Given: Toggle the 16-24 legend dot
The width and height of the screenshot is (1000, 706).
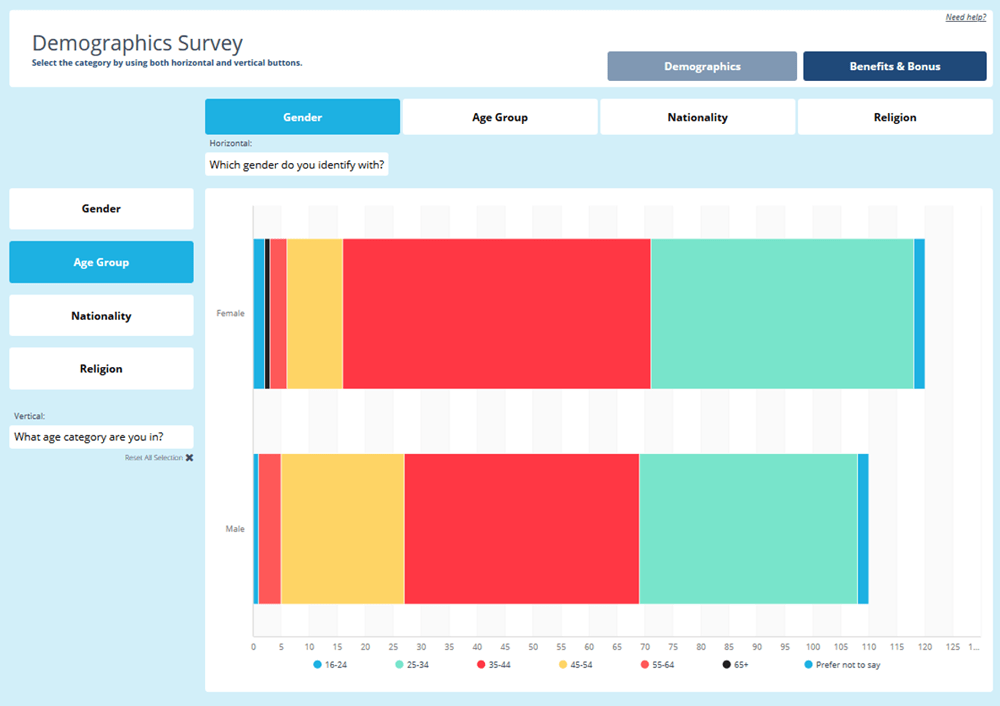Looking at the screenshot, I should tap(317, 665).
